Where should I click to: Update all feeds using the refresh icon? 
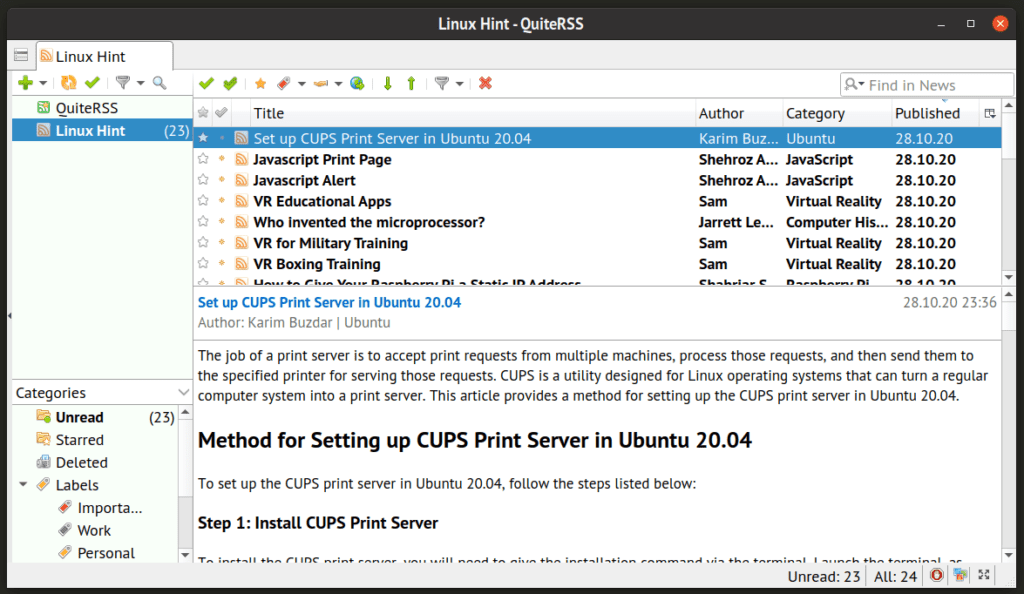68,83
